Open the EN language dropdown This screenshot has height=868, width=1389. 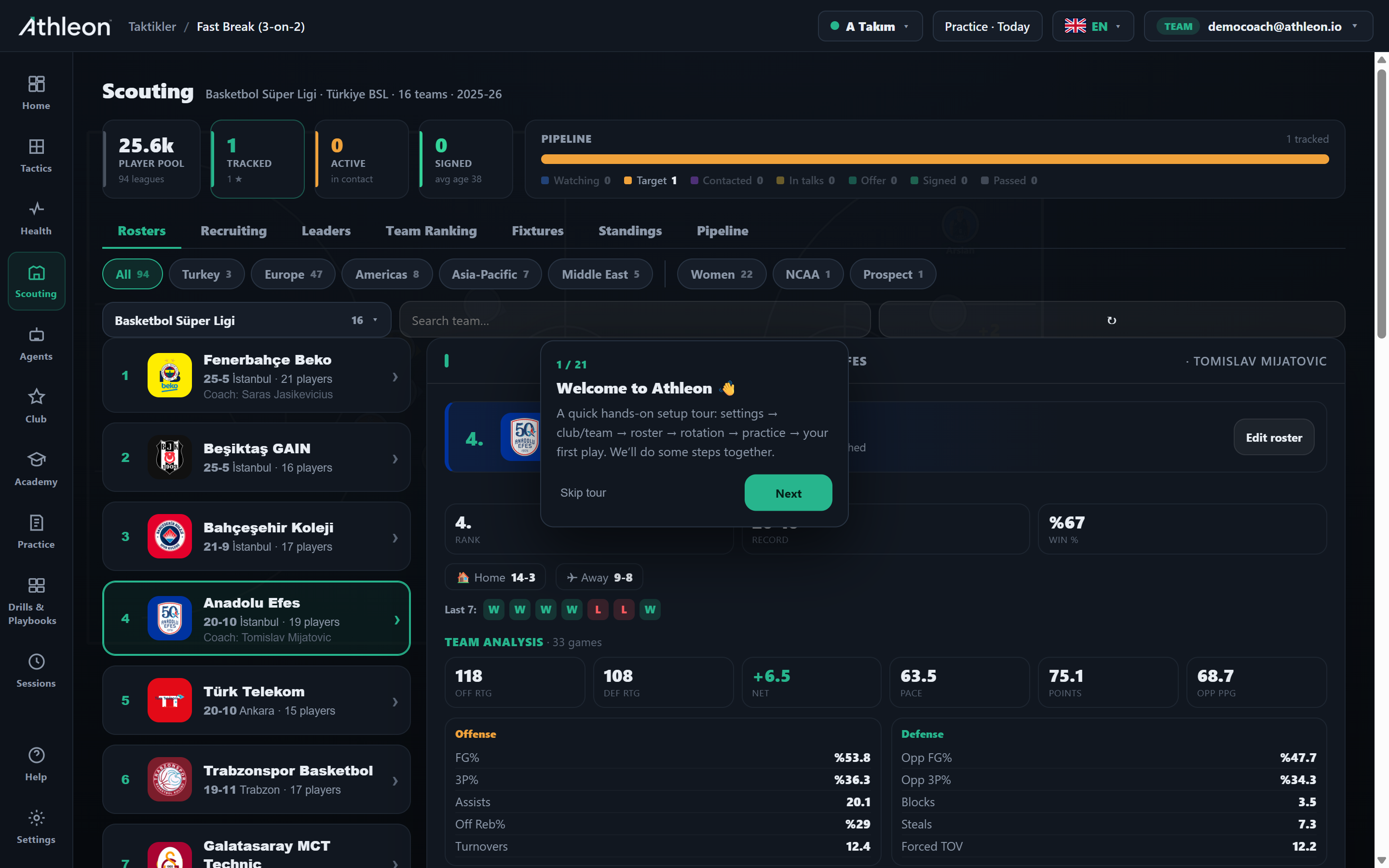click(1093, 27)
